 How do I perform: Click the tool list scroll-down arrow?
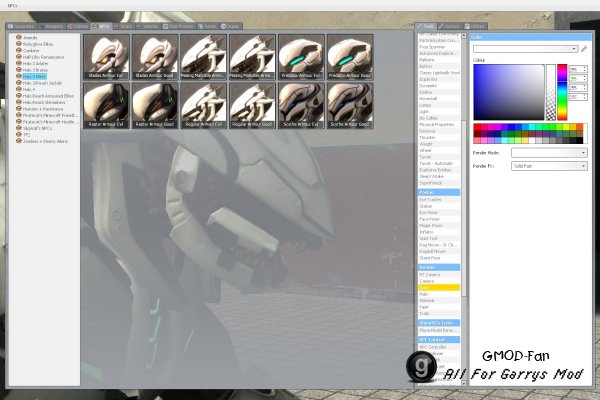pyautogui.click(x=464, y=383)
